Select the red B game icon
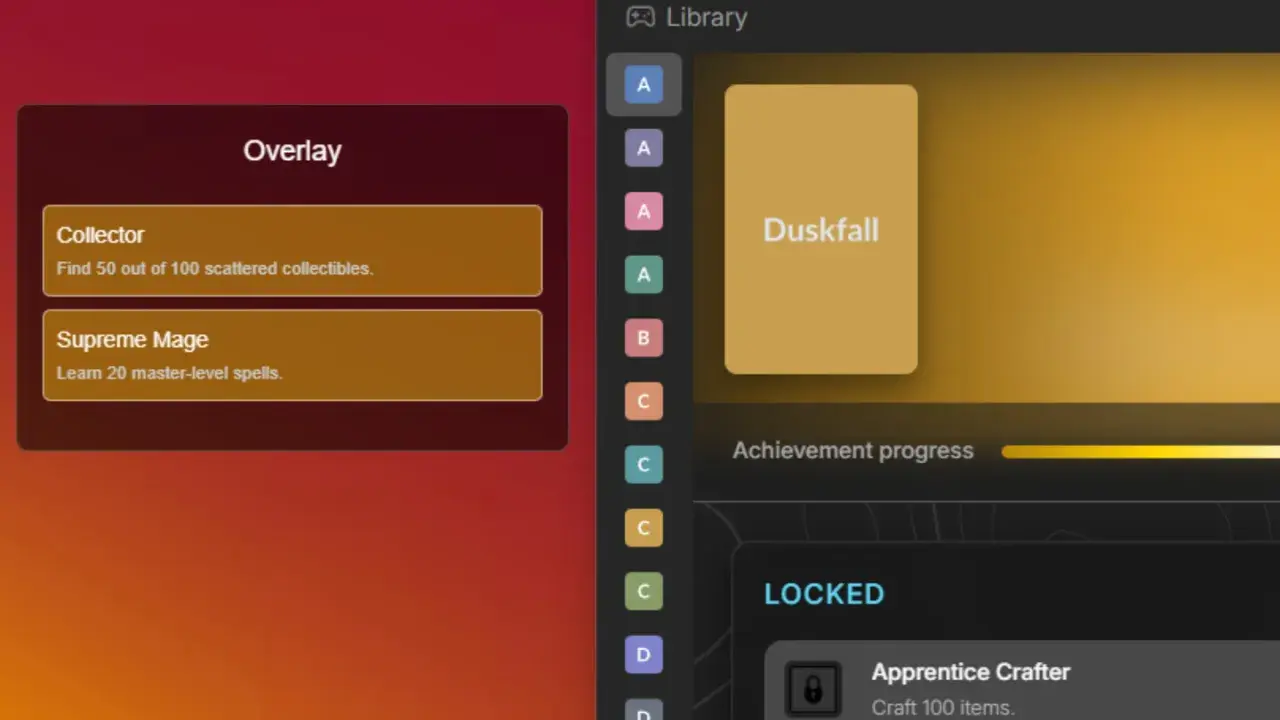Image resolution: width=1280 pixels, height=720 pixels. pos(644,338)
